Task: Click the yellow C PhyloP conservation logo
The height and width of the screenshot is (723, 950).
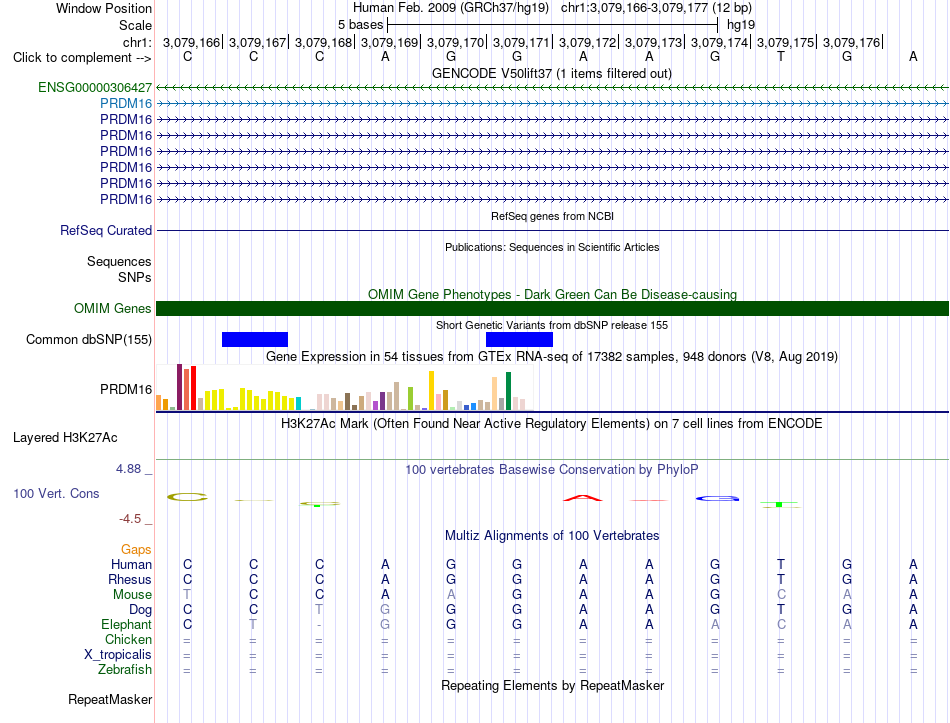Action: pyautogui.click(x=187, y=497)
